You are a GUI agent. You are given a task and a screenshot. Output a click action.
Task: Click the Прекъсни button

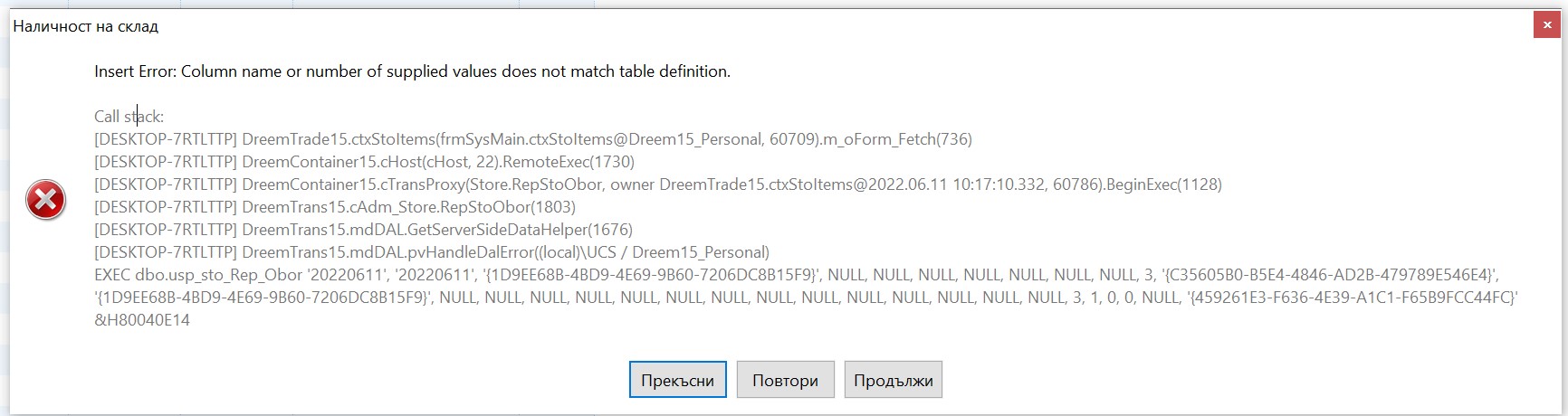(x=677, y=380)
